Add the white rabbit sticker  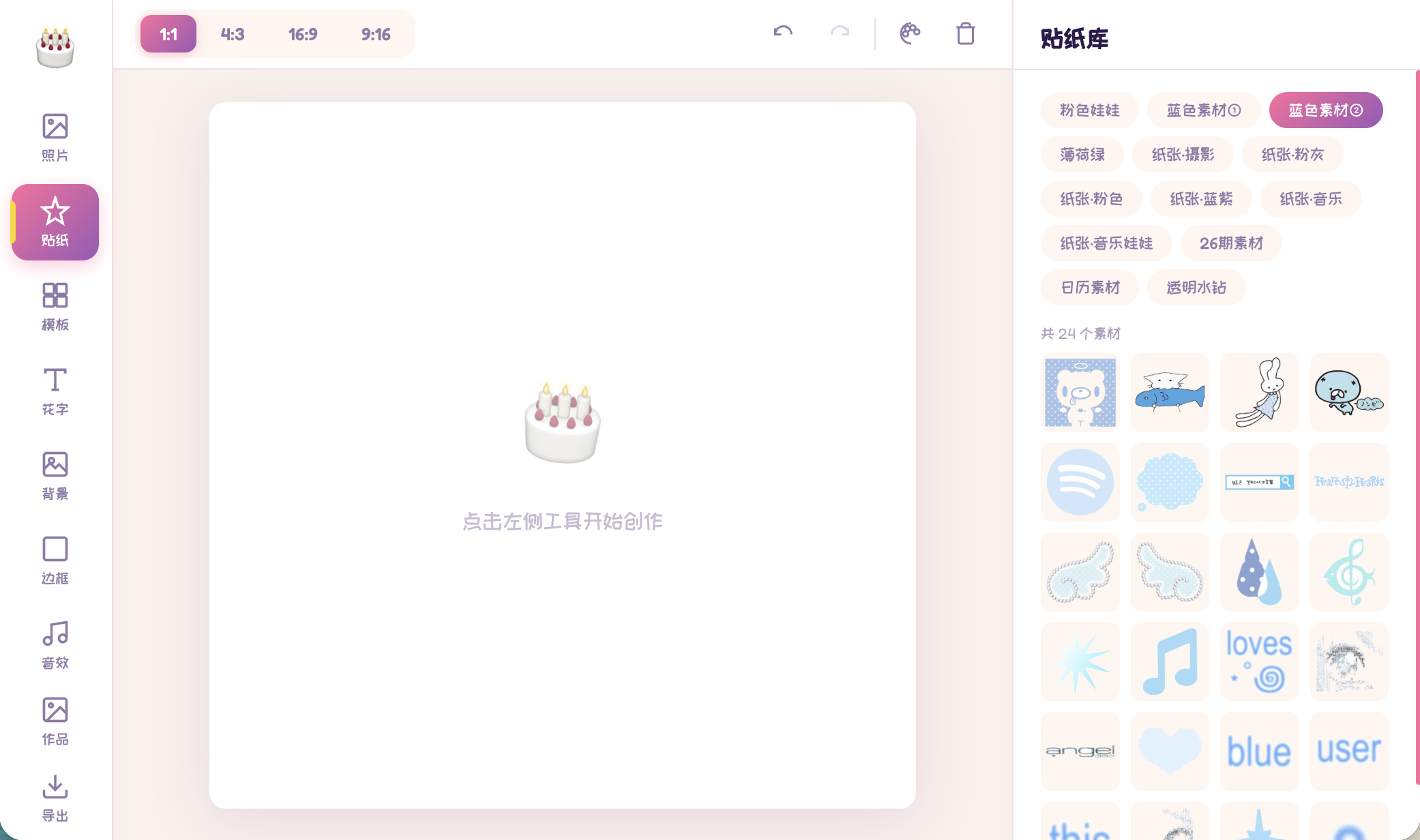[x=1260, y=393]
